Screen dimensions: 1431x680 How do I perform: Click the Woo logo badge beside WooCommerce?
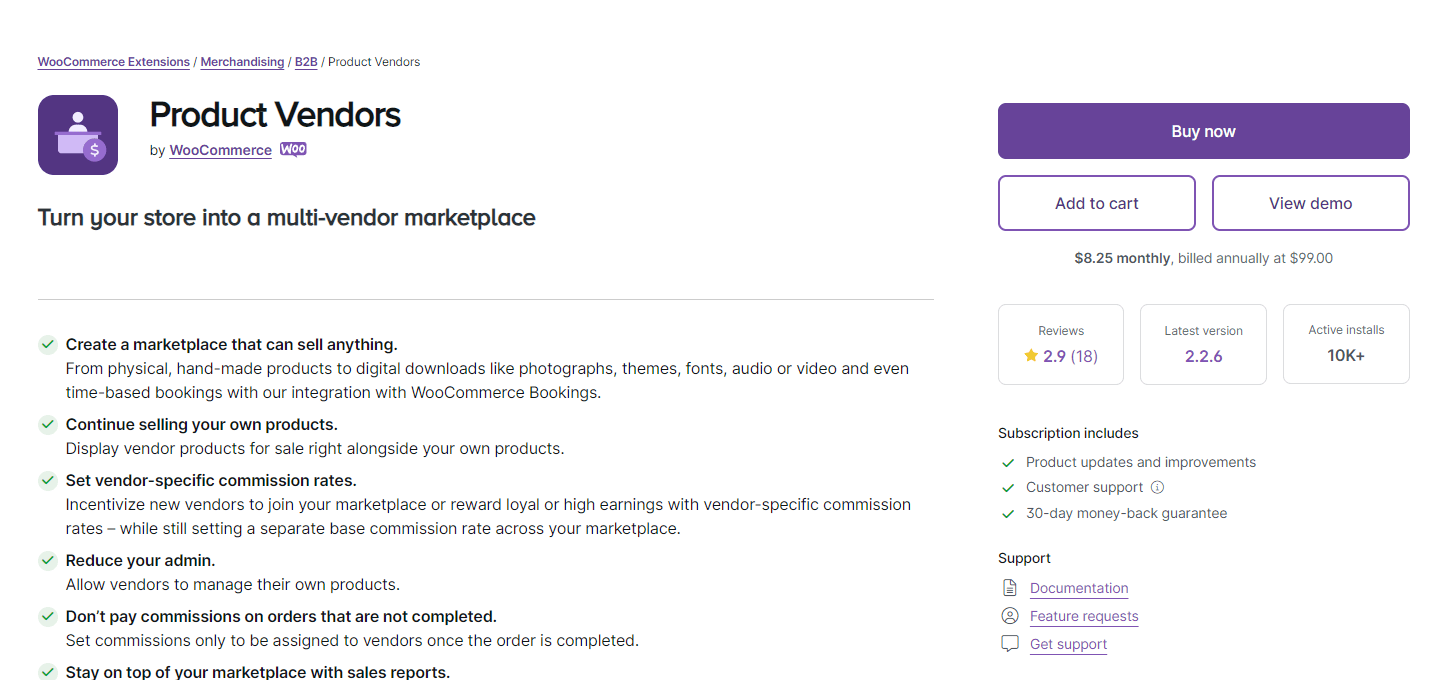point(293,149)
